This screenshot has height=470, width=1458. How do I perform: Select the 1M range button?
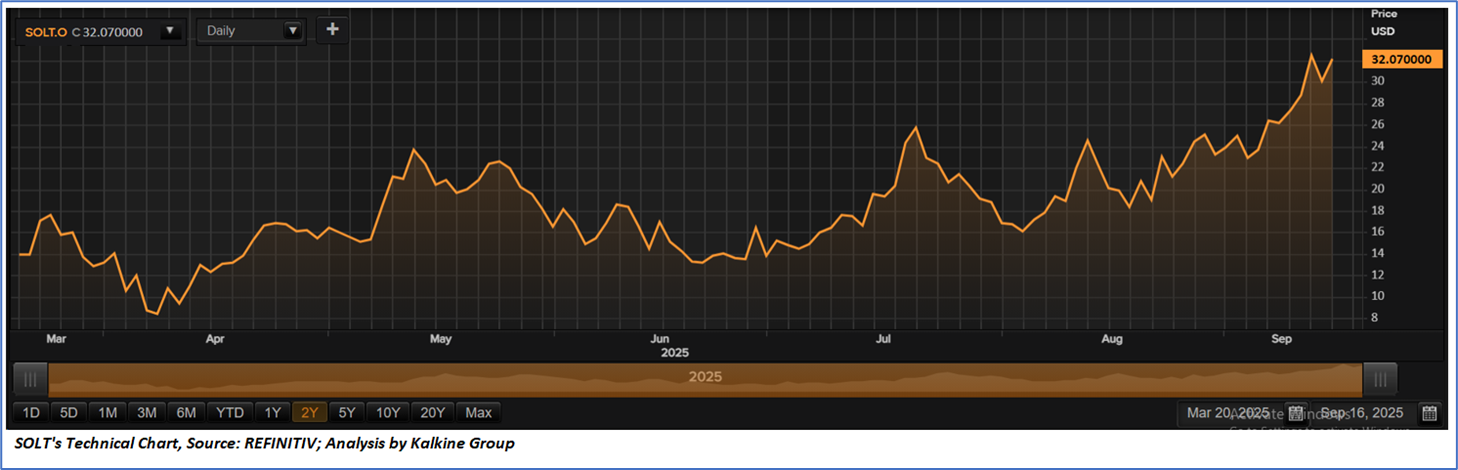coord(108,412)
